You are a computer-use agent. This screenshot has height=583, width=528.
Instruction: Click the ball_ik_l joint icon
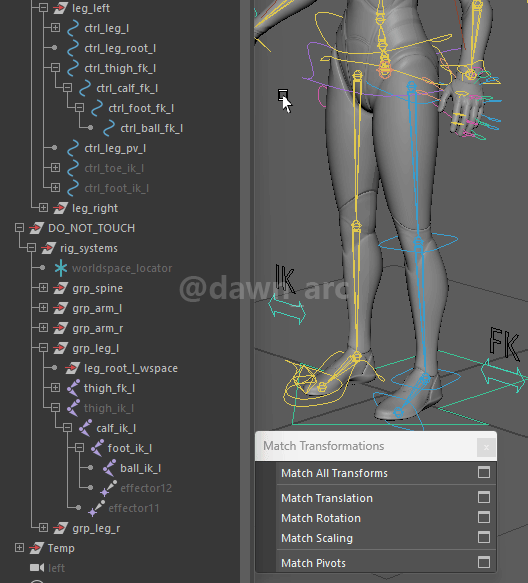(109, 468)
